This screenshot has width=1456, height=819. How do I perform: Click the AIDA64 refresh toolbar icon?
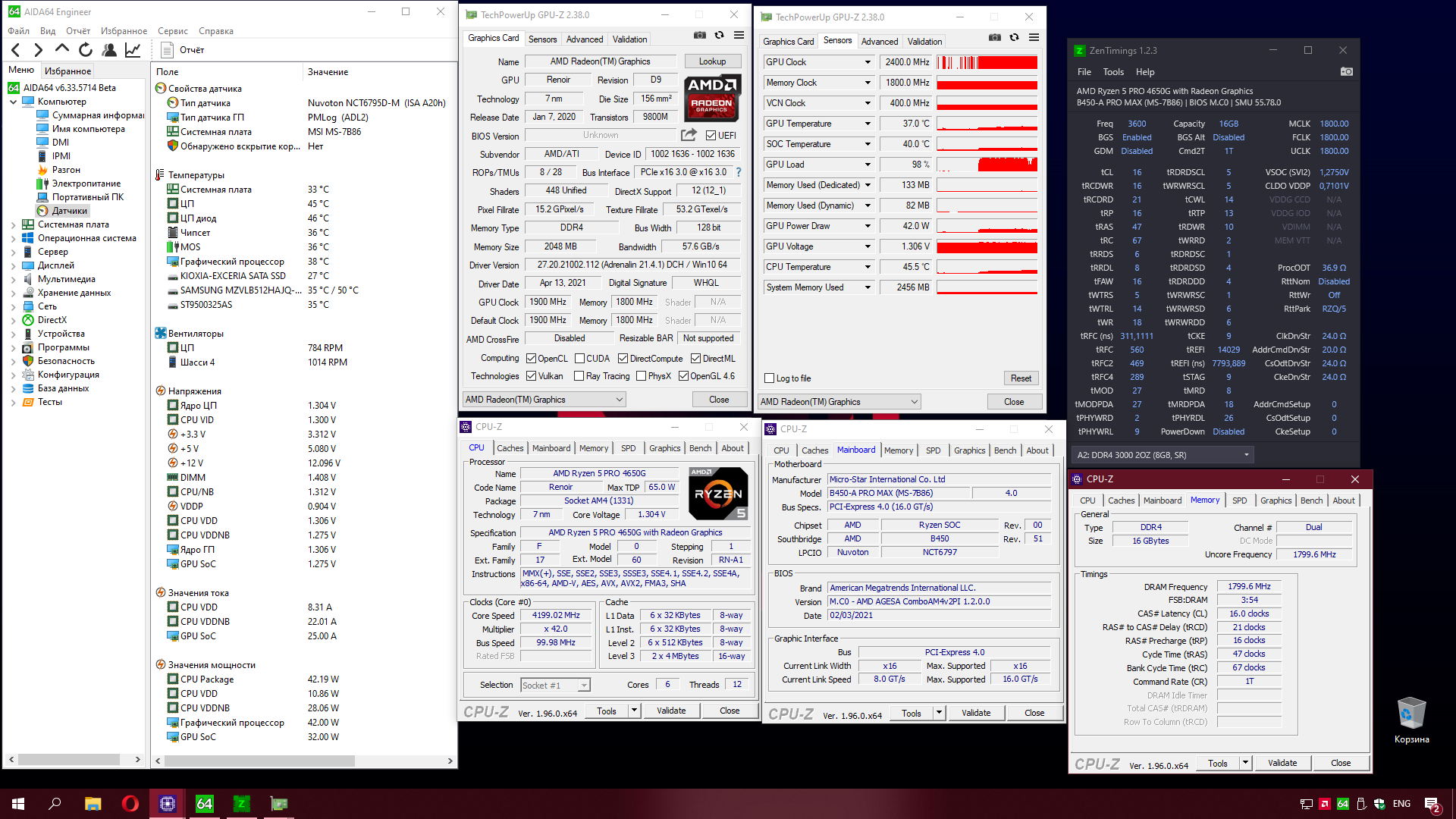(x=86, y=50)
